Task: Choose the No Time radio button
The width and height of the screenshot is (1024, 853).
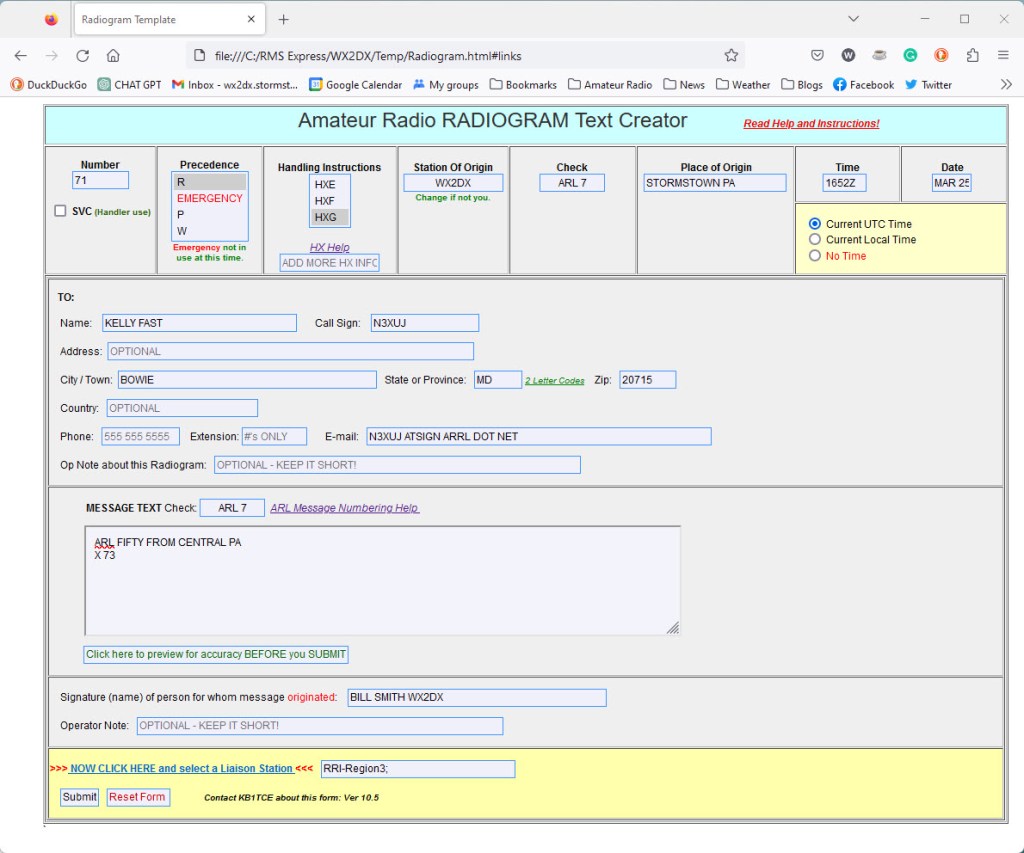Action: 815,256
